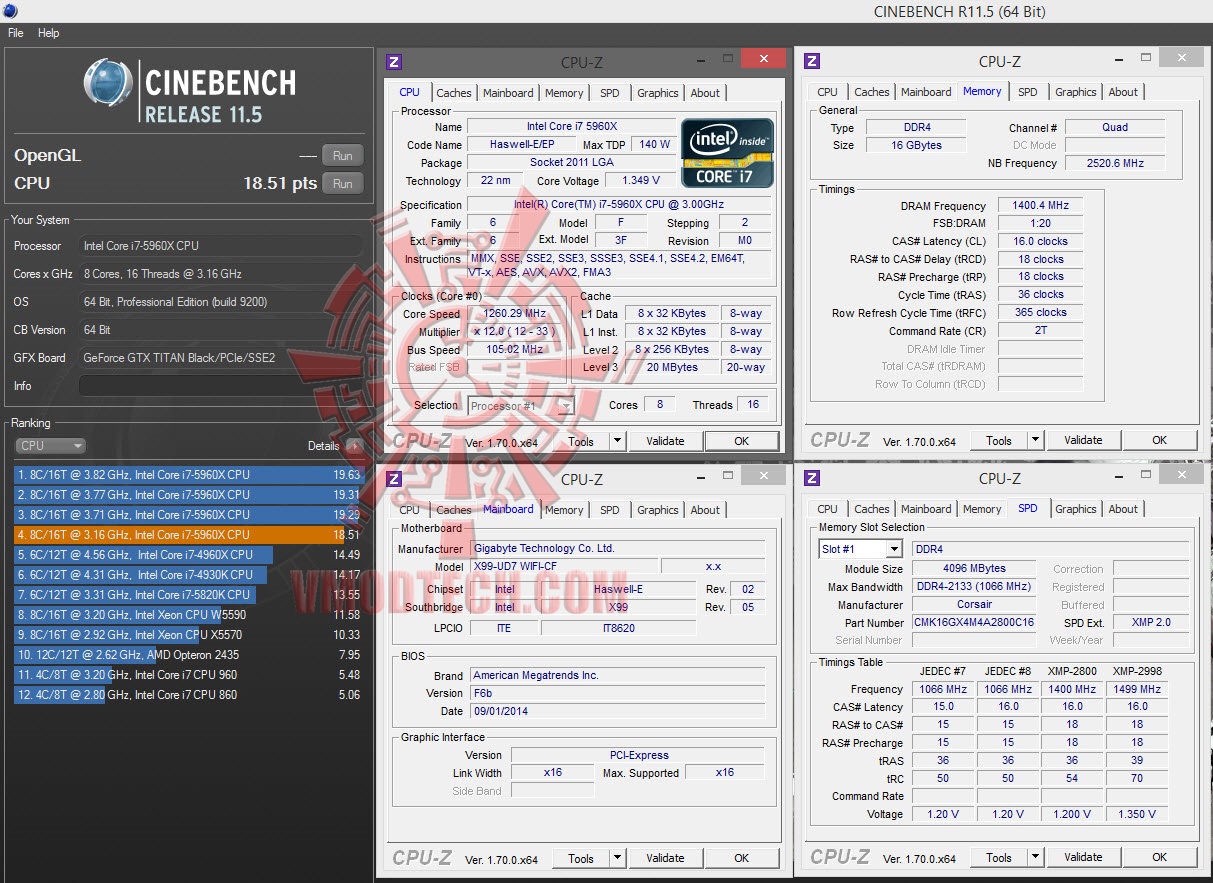Click the Core Voltage 1.349 V value
Image resolution: width=1213 pixels, height=883 pixels.
pos(641,181)
